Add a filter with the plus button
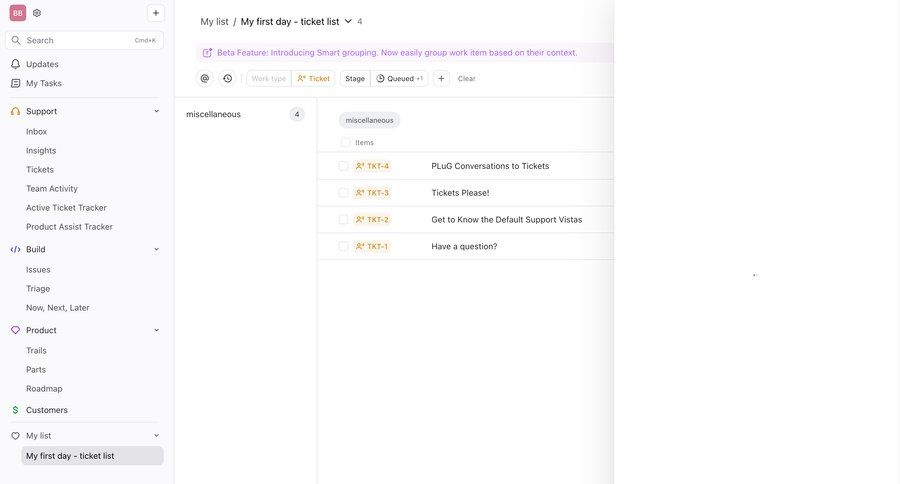Screen dimensions: 900x484 [x=441, y=79]
